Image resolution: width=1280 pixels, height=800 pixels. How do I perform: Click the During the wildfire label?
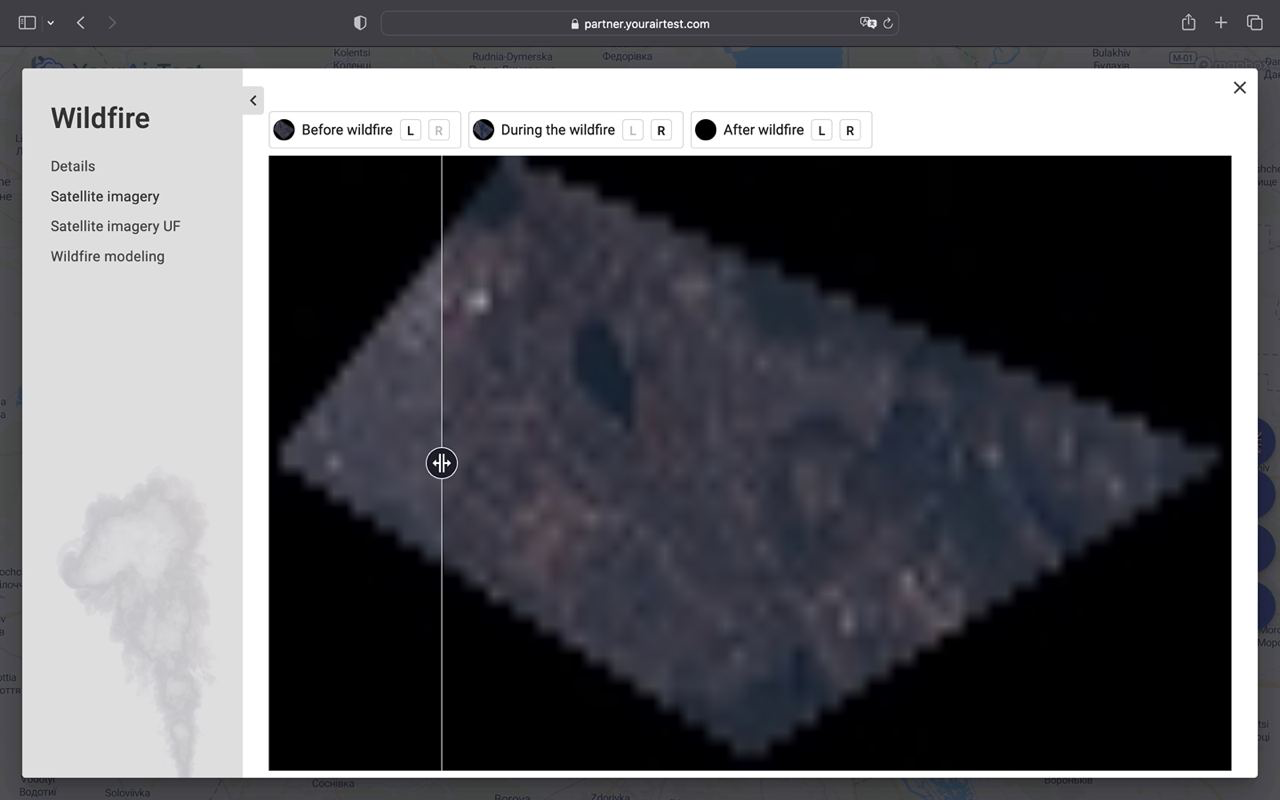558,130
